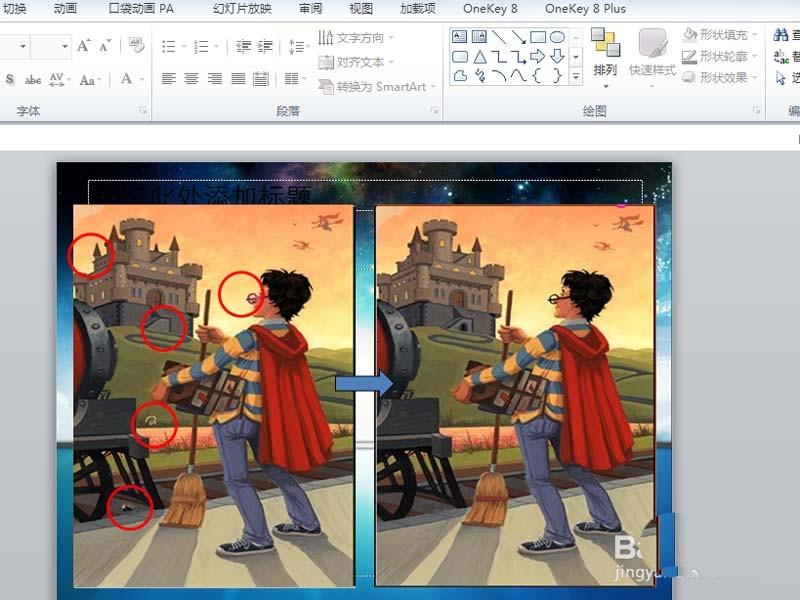
Task: Click the clear formatting icon
Action: (x=137, y=46)
